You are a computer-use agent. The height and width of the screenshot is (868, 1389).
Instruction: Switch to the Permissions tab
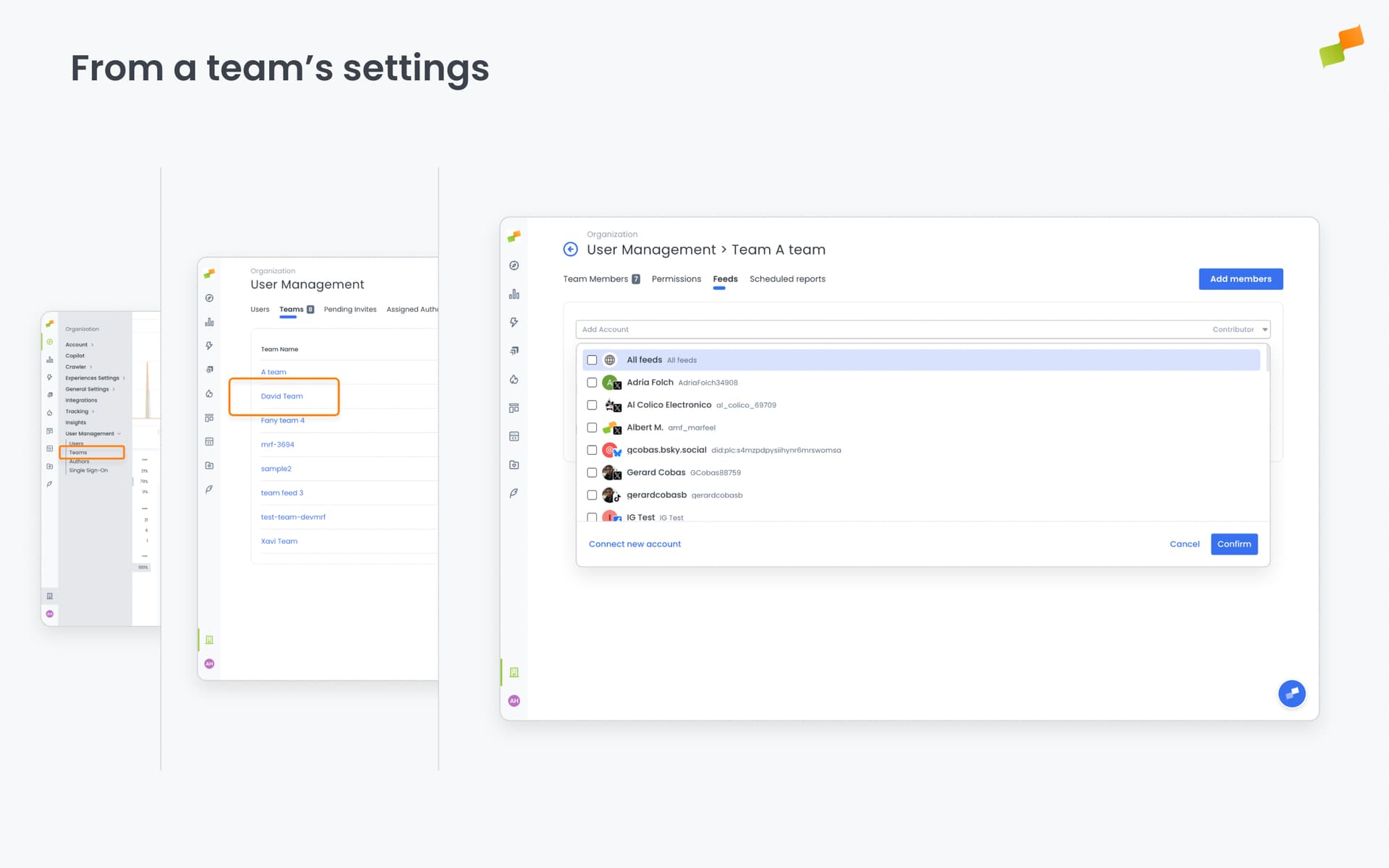[x=676, y=278]
